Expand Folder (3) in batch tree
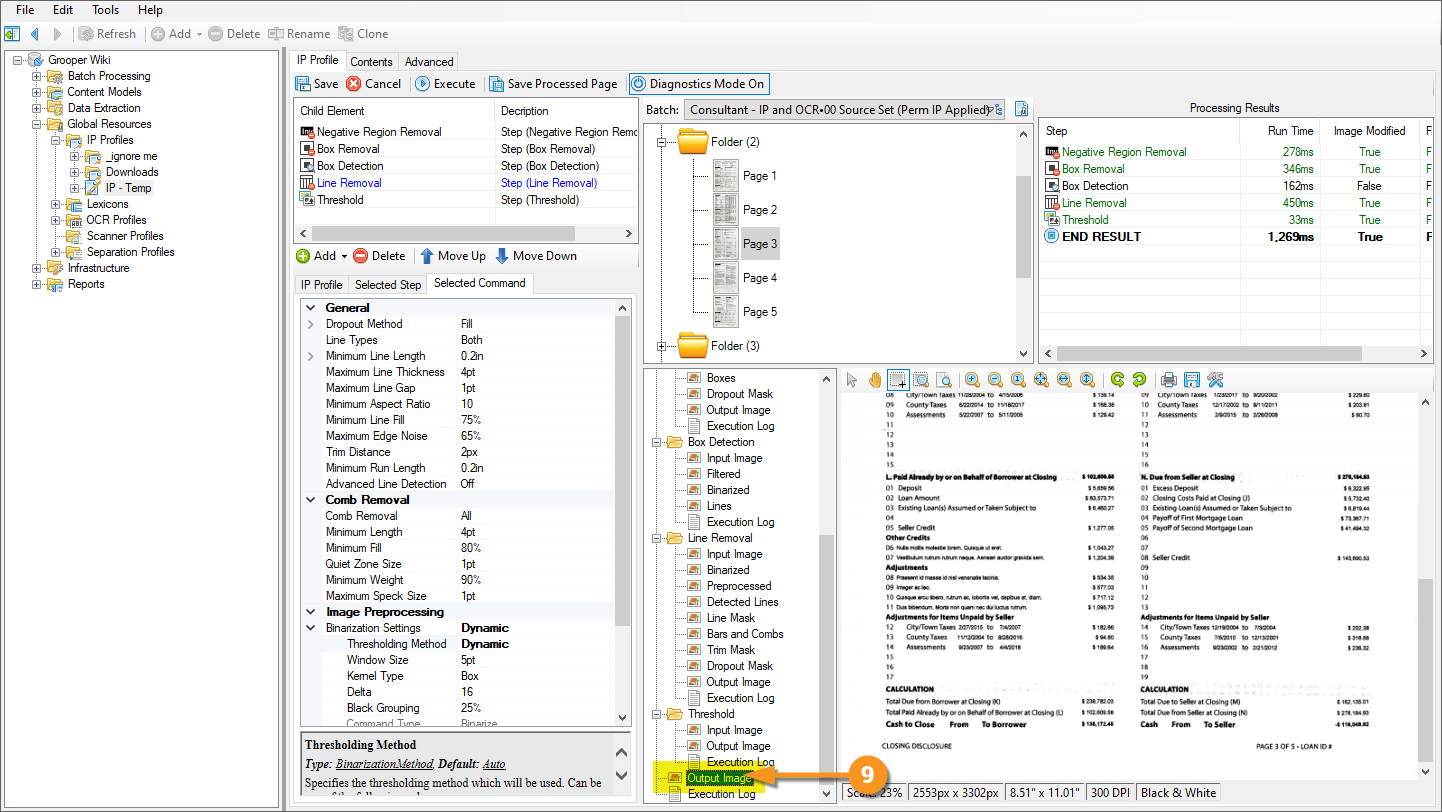 click(x=661, y=346)
